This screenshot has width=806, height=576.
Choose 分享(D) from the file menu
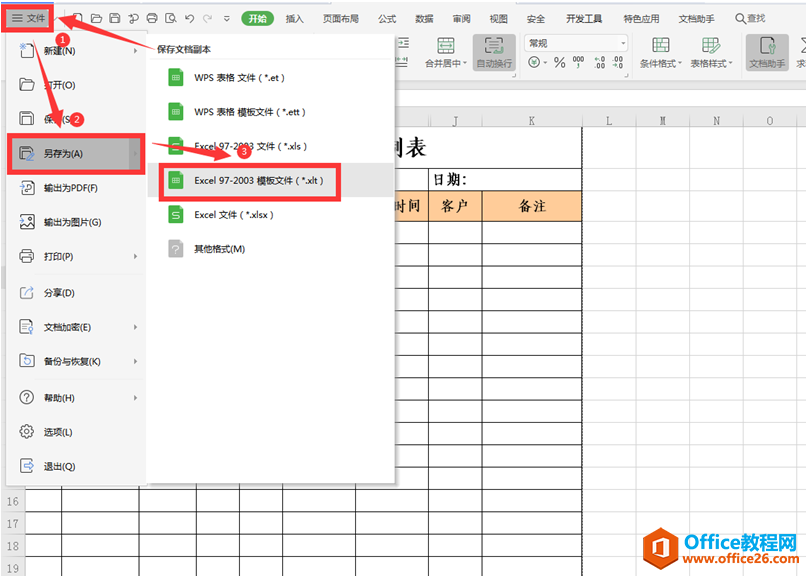click(x=76, y=293)
